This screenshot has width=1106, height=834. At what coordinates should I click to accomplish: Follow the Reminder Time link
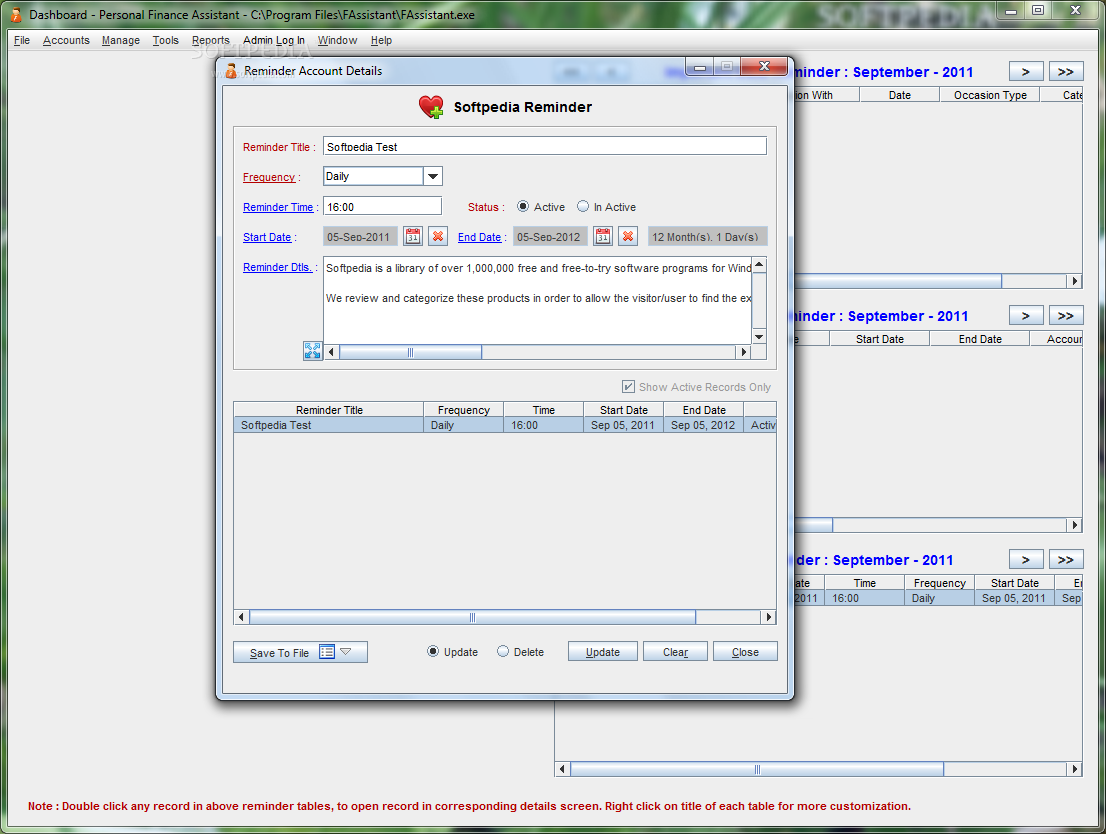click(x=278, y=207)
